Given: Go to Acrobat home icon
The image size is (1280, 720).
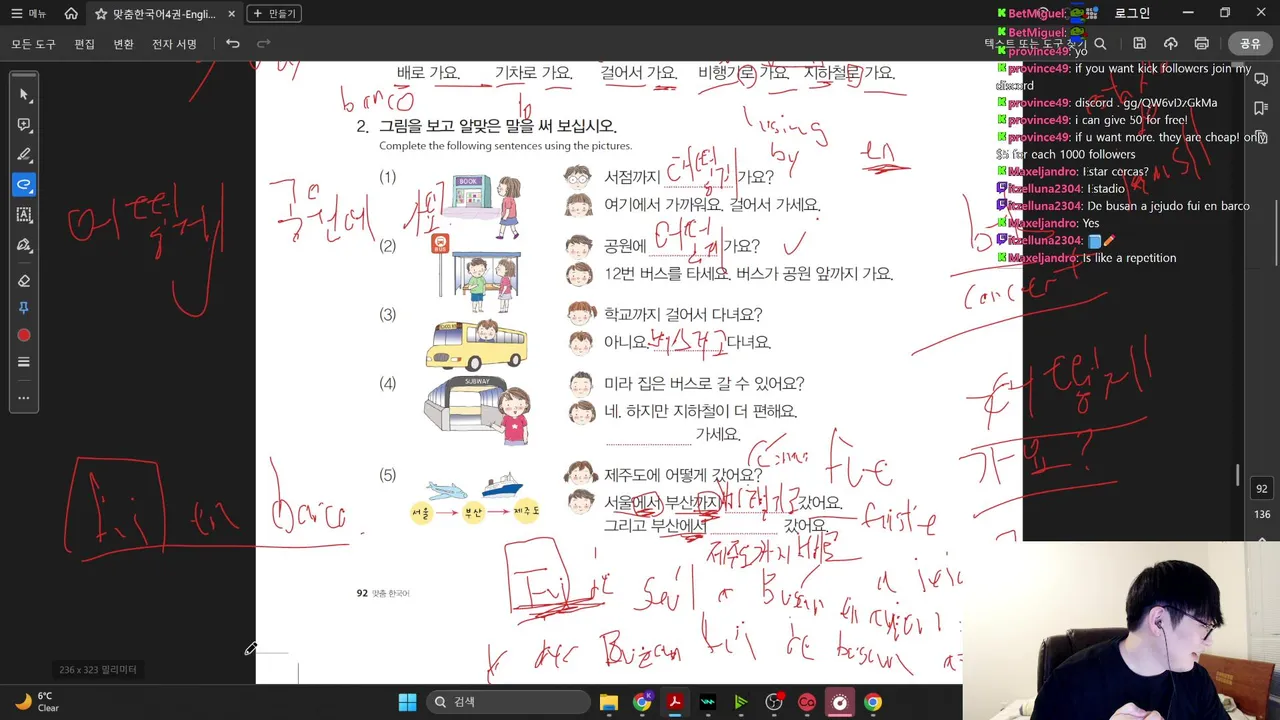Looking at the screenshot, I should pos(71,14).
